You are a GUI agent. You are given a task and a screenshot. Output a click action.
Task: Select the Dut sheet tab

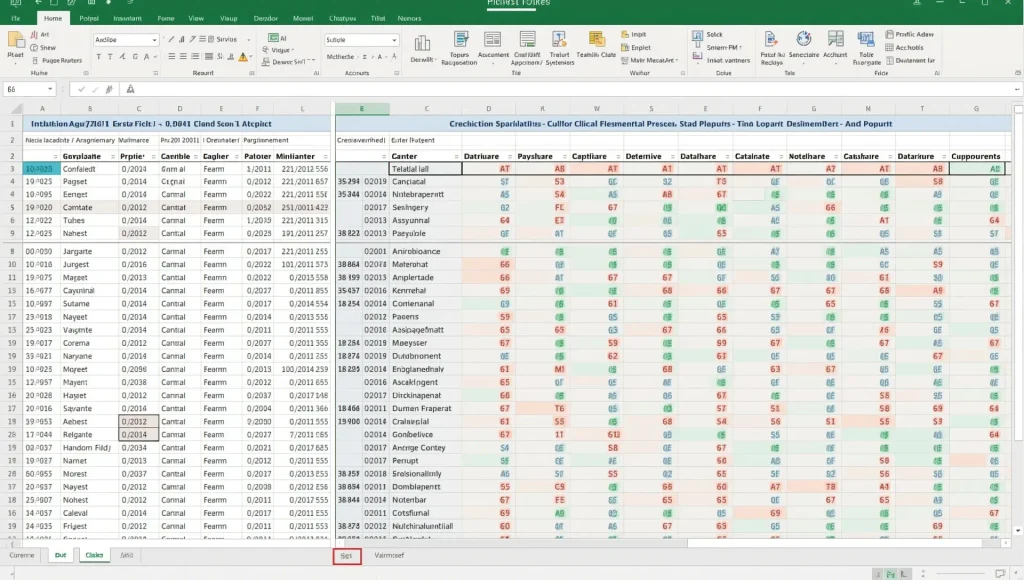pos(60,555)
